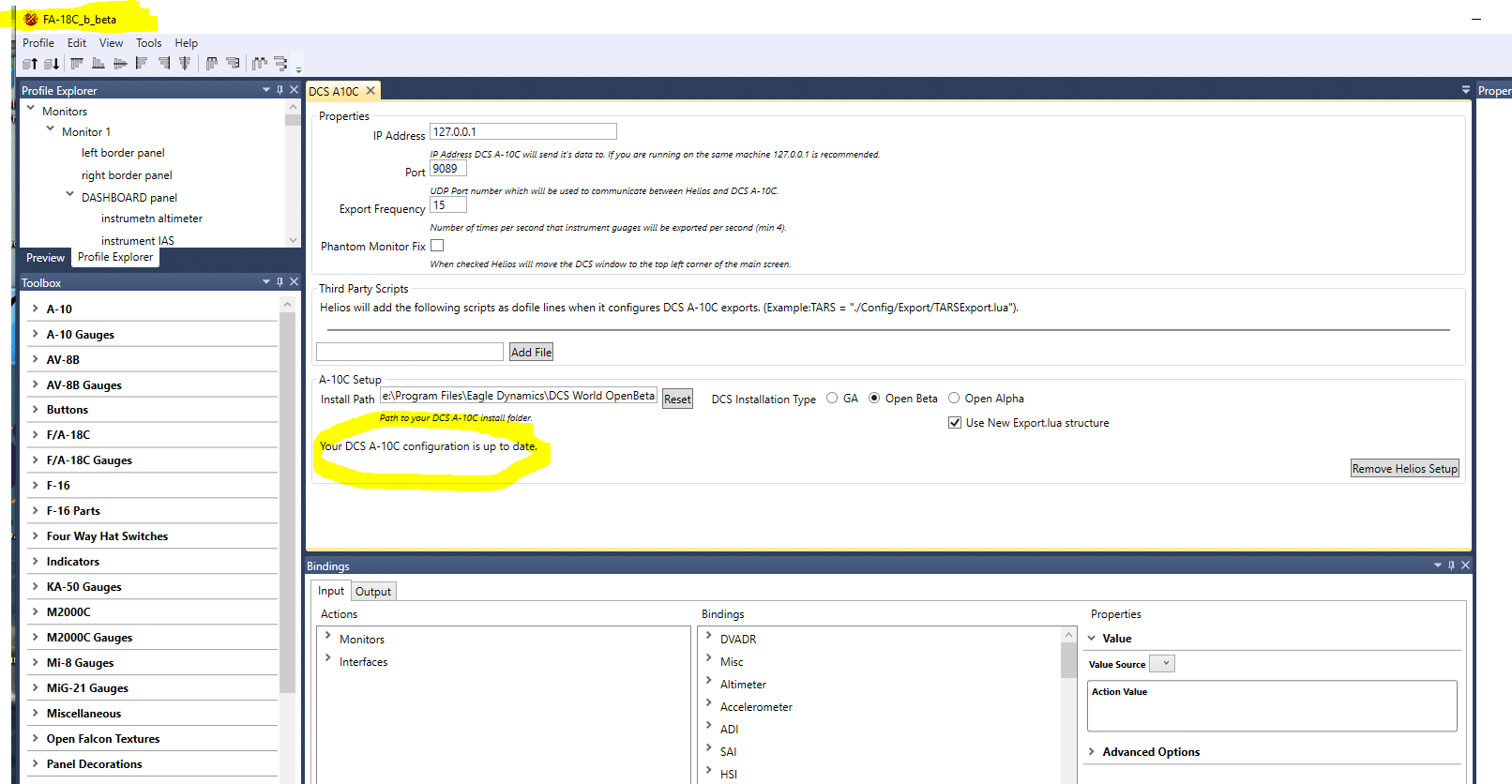The width and height of the screenshot is (1512, 784).
Task: Switch to the Output tab in Bindings
Action: (x=373, y=592)
